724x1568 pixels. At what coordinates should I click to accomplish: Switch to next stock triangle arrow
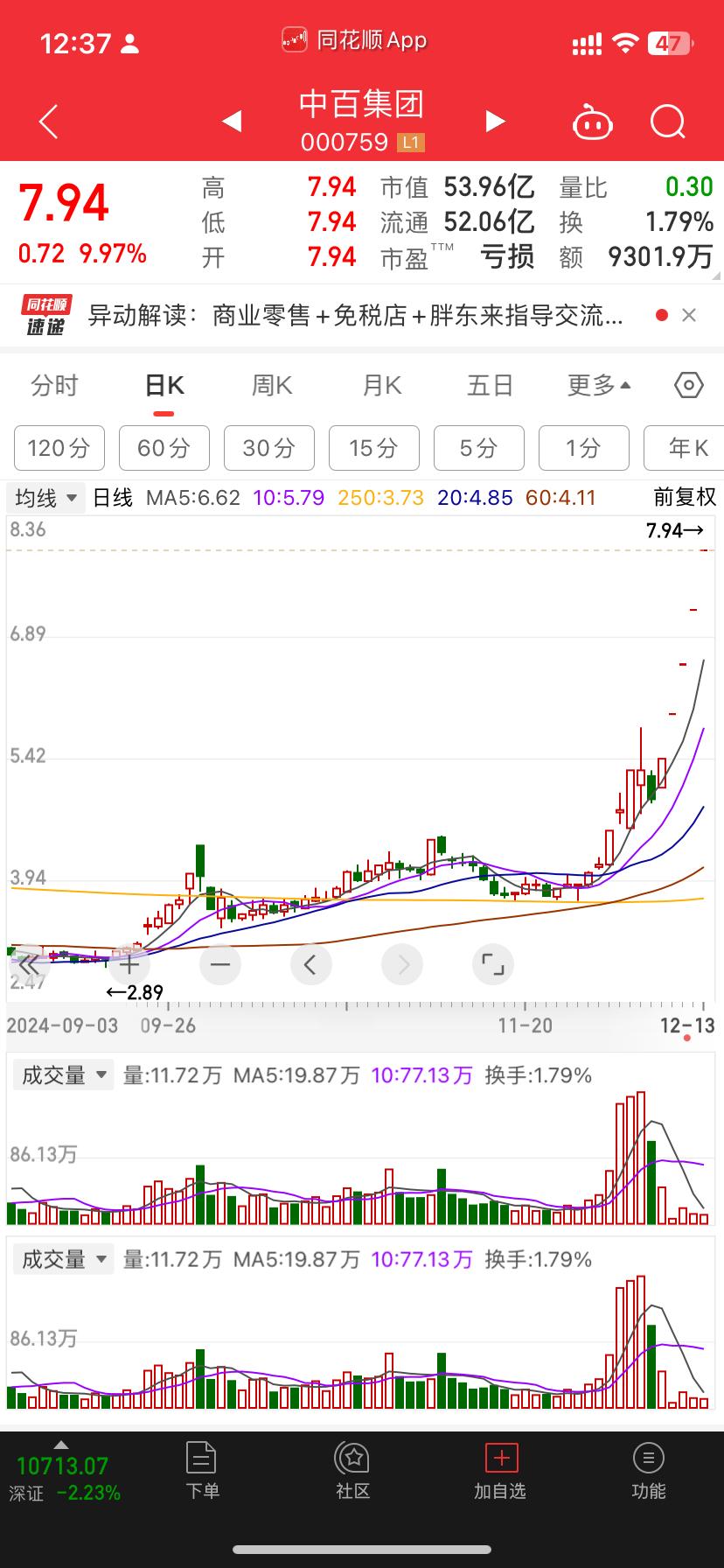coord(495,121)
